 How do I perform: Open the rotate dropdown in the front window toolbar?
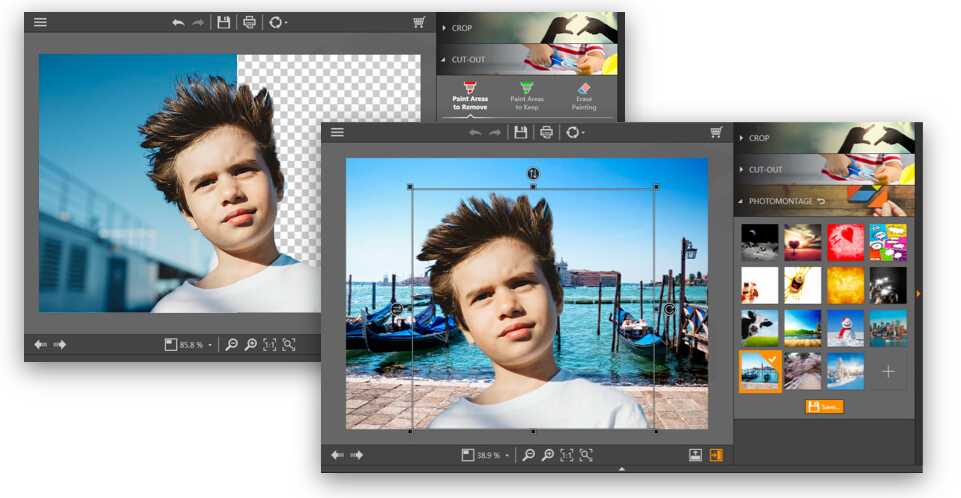click(574, 132)
